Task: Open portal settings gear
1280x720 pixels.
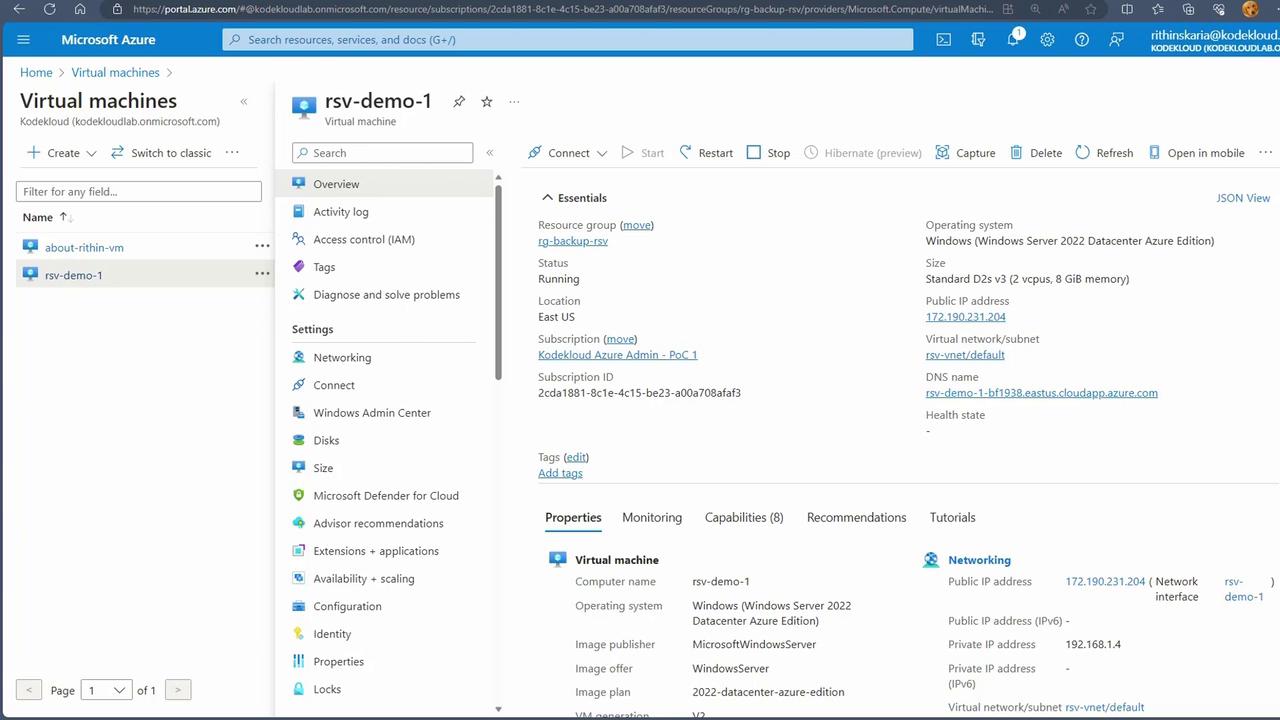Action: point(1047,40)
